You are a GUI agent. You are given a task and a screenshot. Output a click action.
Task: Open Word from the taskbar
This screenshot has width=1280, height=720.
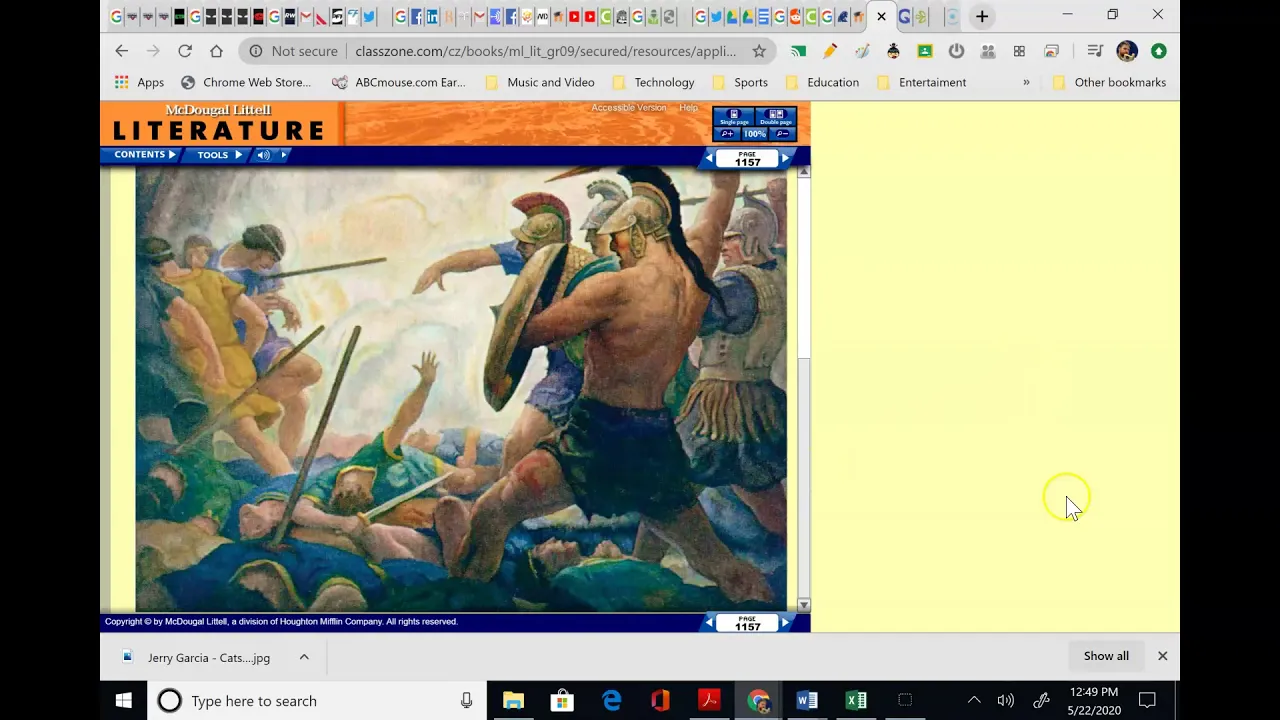click(807, 701)
